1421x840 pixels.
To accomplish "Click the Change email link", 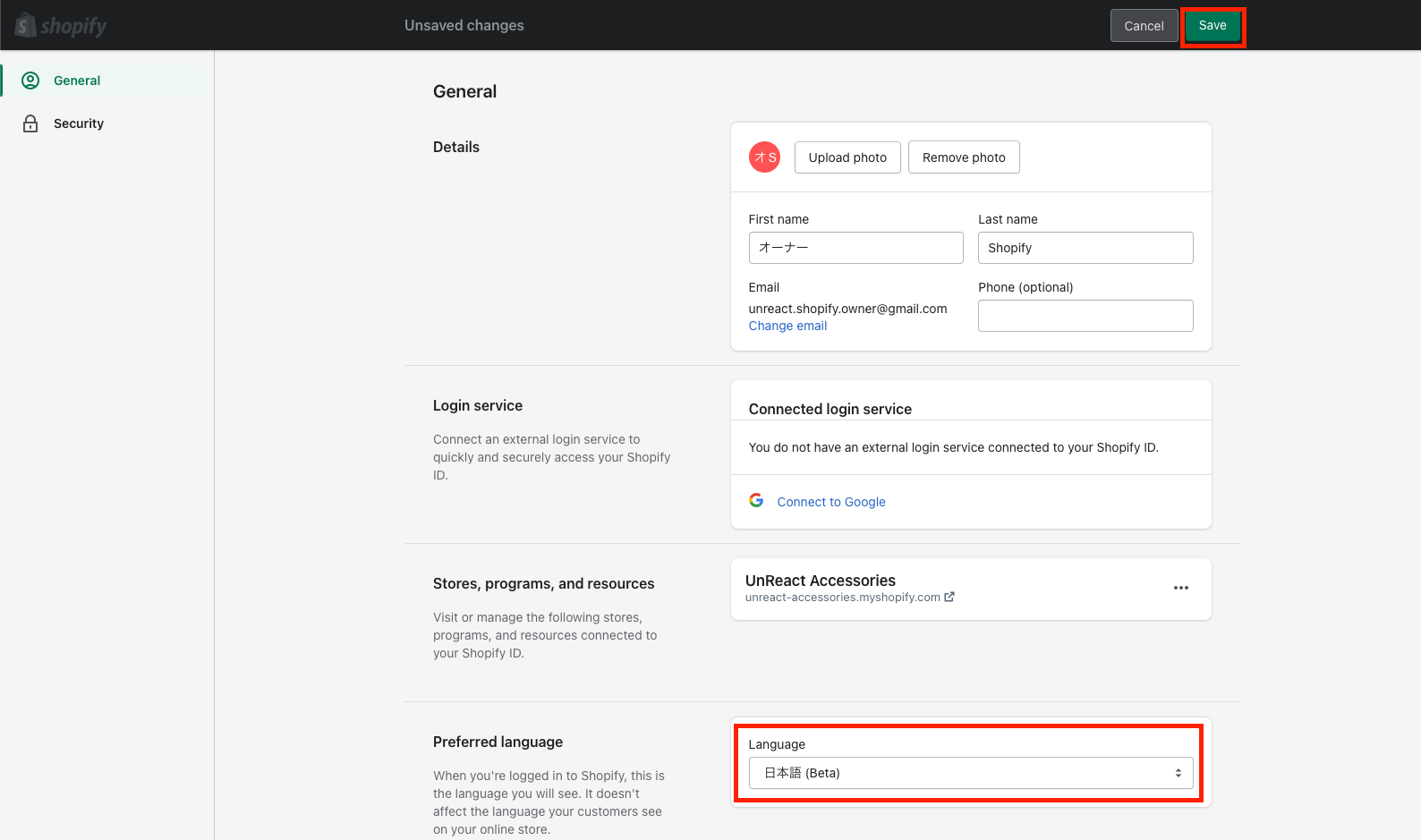I will (787, 326).
